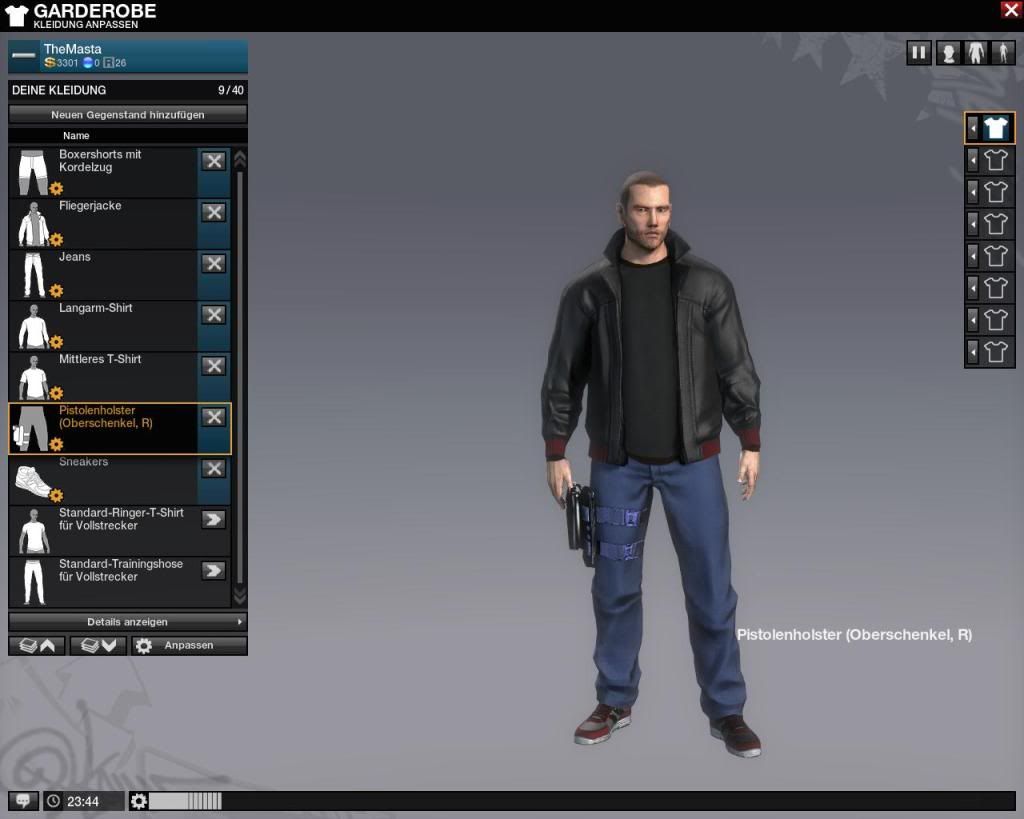Click Neuen Gegenstand hinzufügen button
Viewport: 1024px width, 819px height.
click(128, 115)
